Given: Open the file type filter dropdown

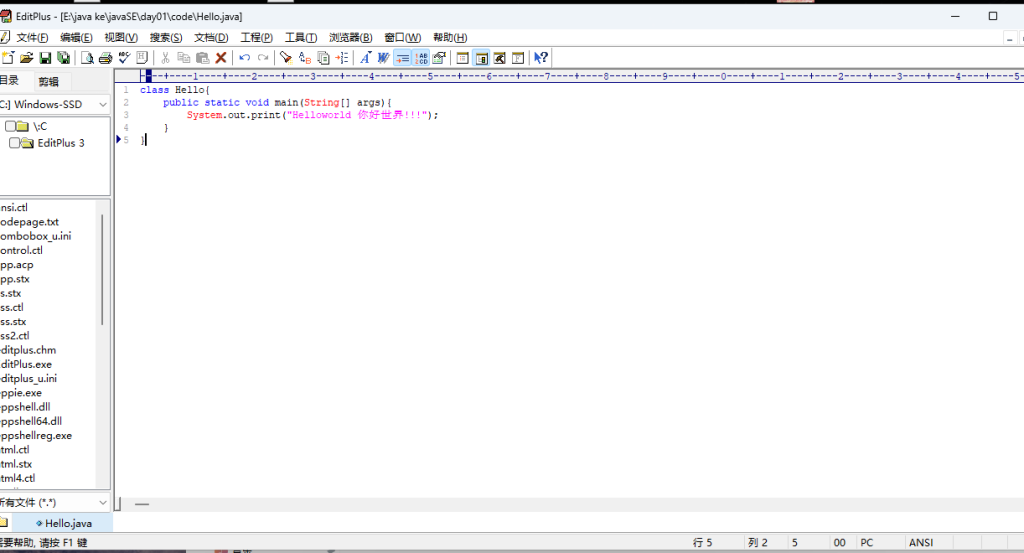Looking at the screenshot, I should (x=103, y=502).
